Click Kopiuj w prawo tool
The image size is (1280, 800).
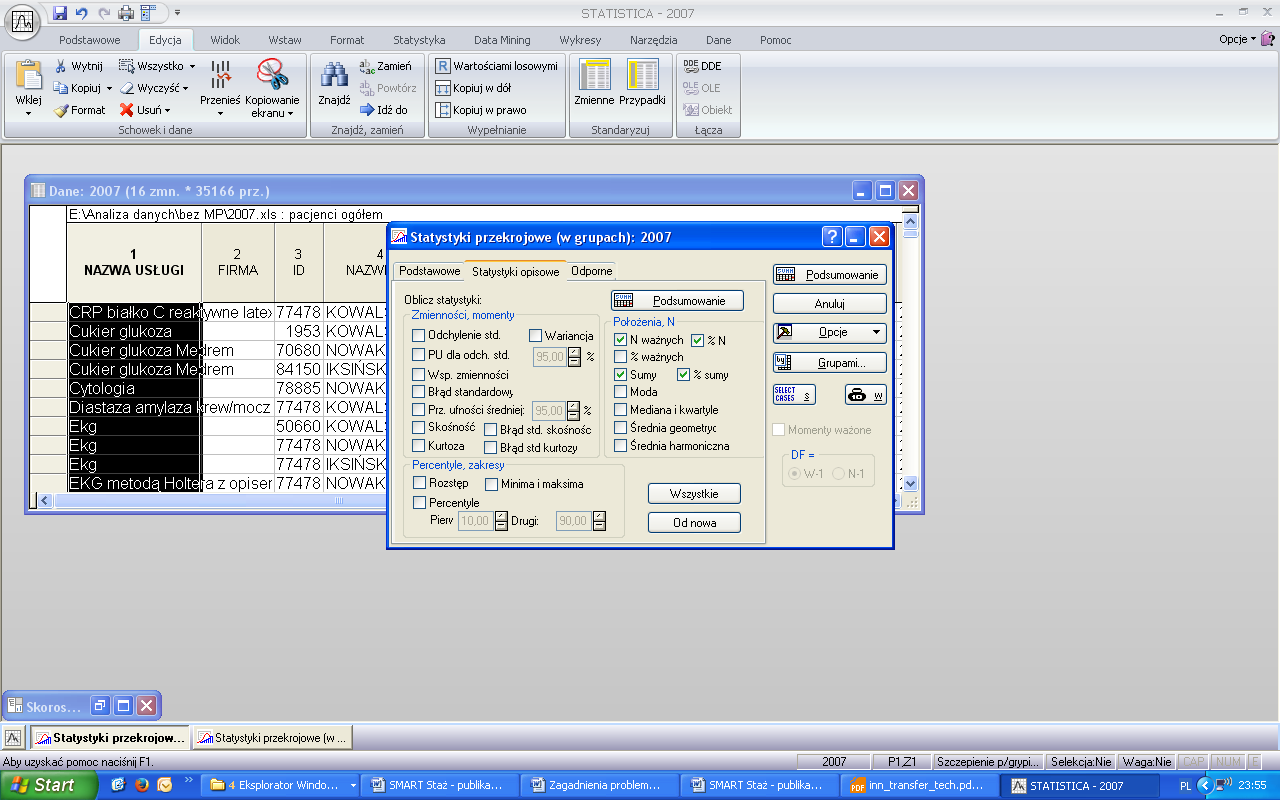click(x=481, y=110)
